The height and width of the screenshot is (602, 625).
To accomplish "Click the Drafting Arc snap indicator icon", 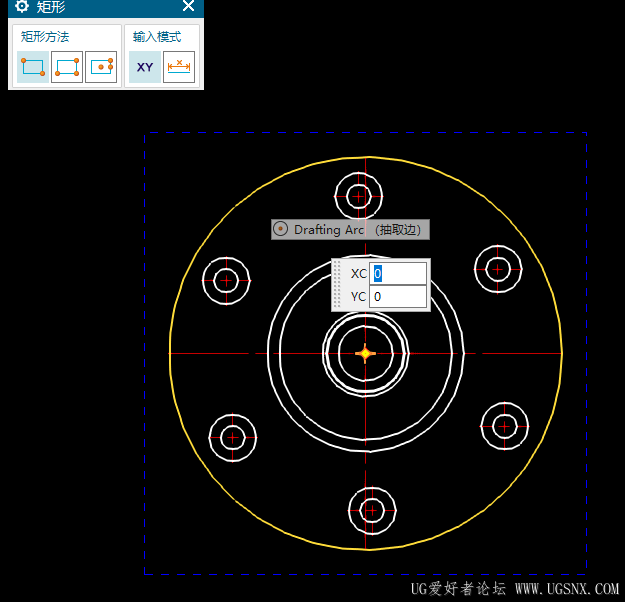I will click(x=281, y=229).
